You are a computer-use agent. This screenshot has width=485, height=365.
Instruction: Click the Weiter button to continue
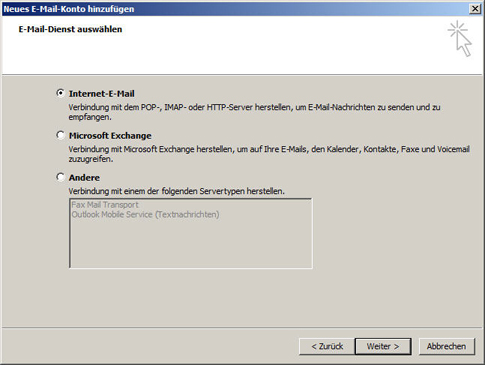pos(383,346)
